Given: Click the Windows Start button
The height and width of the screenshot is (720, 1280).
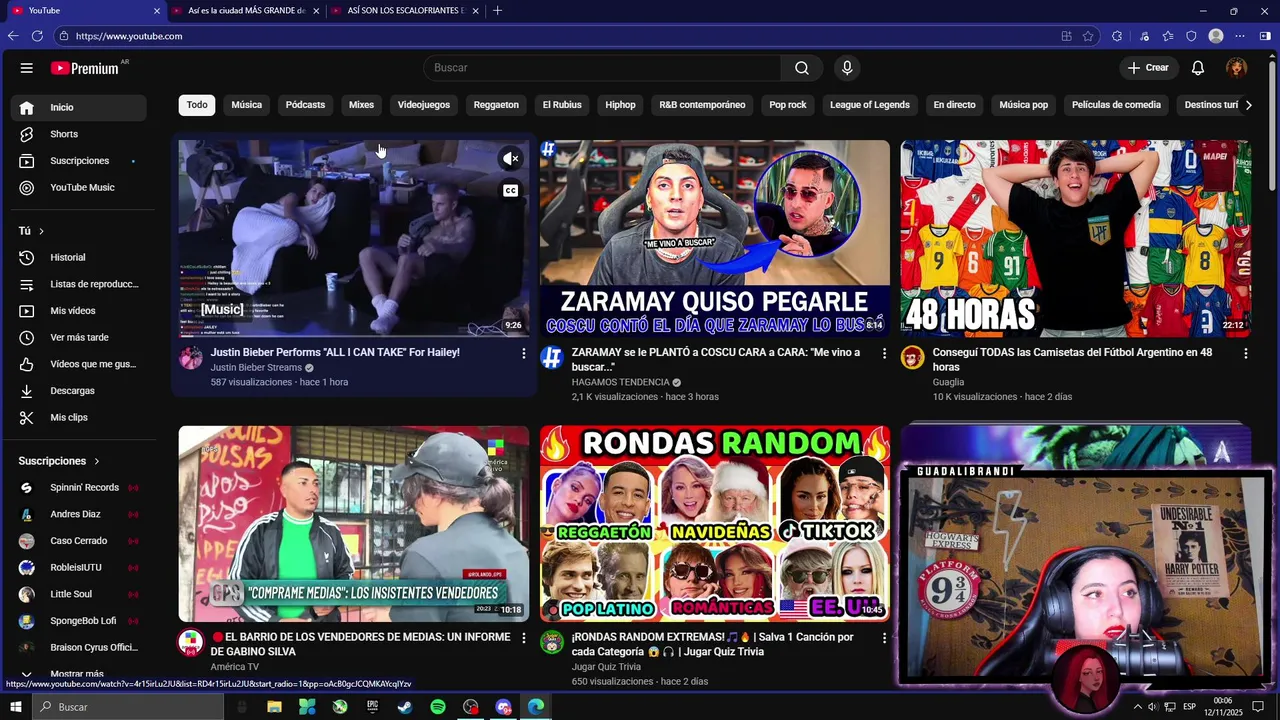Looking at the screenshot, I should pos(15,707).
